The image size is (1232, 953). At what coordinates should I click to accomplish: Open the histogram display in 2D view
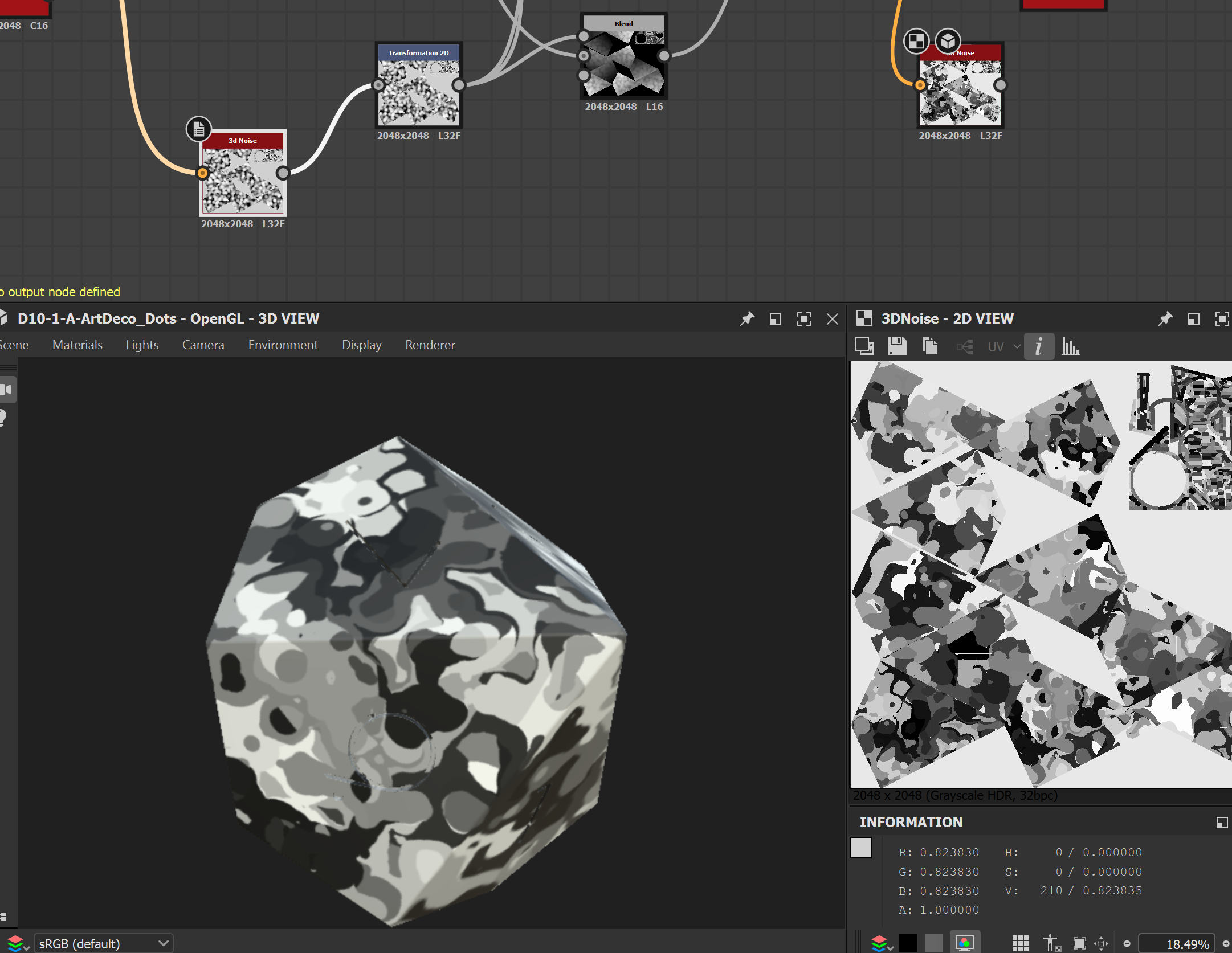[1070, 346]
